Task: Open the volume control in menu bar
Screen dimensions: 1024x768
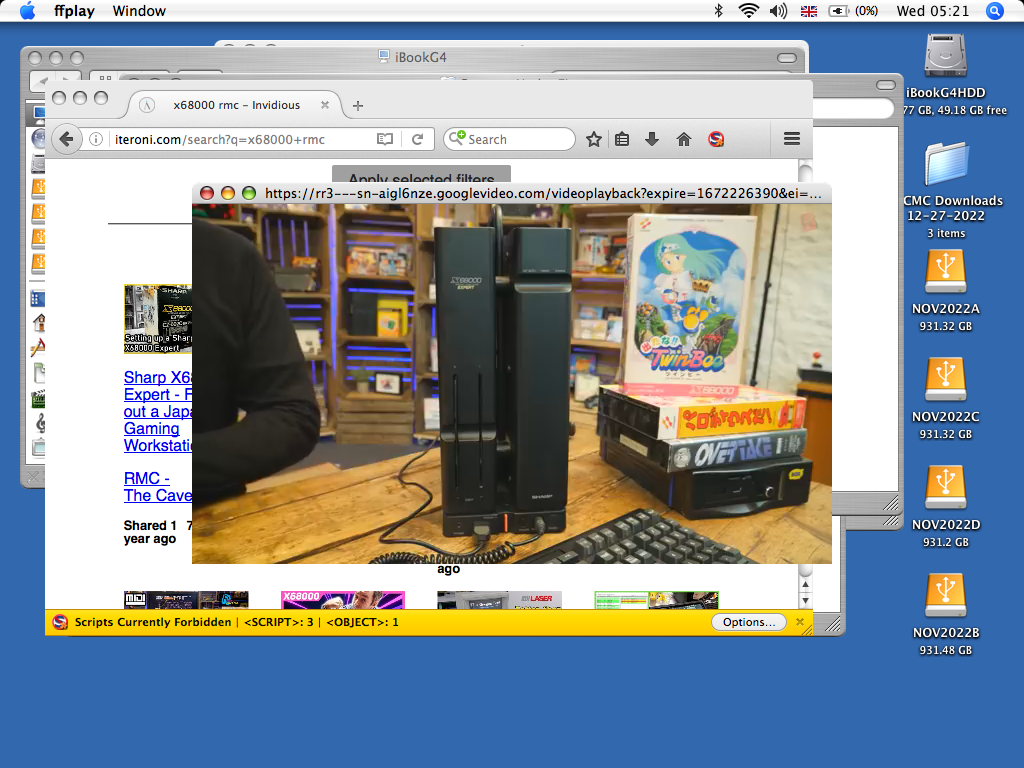Action: (778, 11)
